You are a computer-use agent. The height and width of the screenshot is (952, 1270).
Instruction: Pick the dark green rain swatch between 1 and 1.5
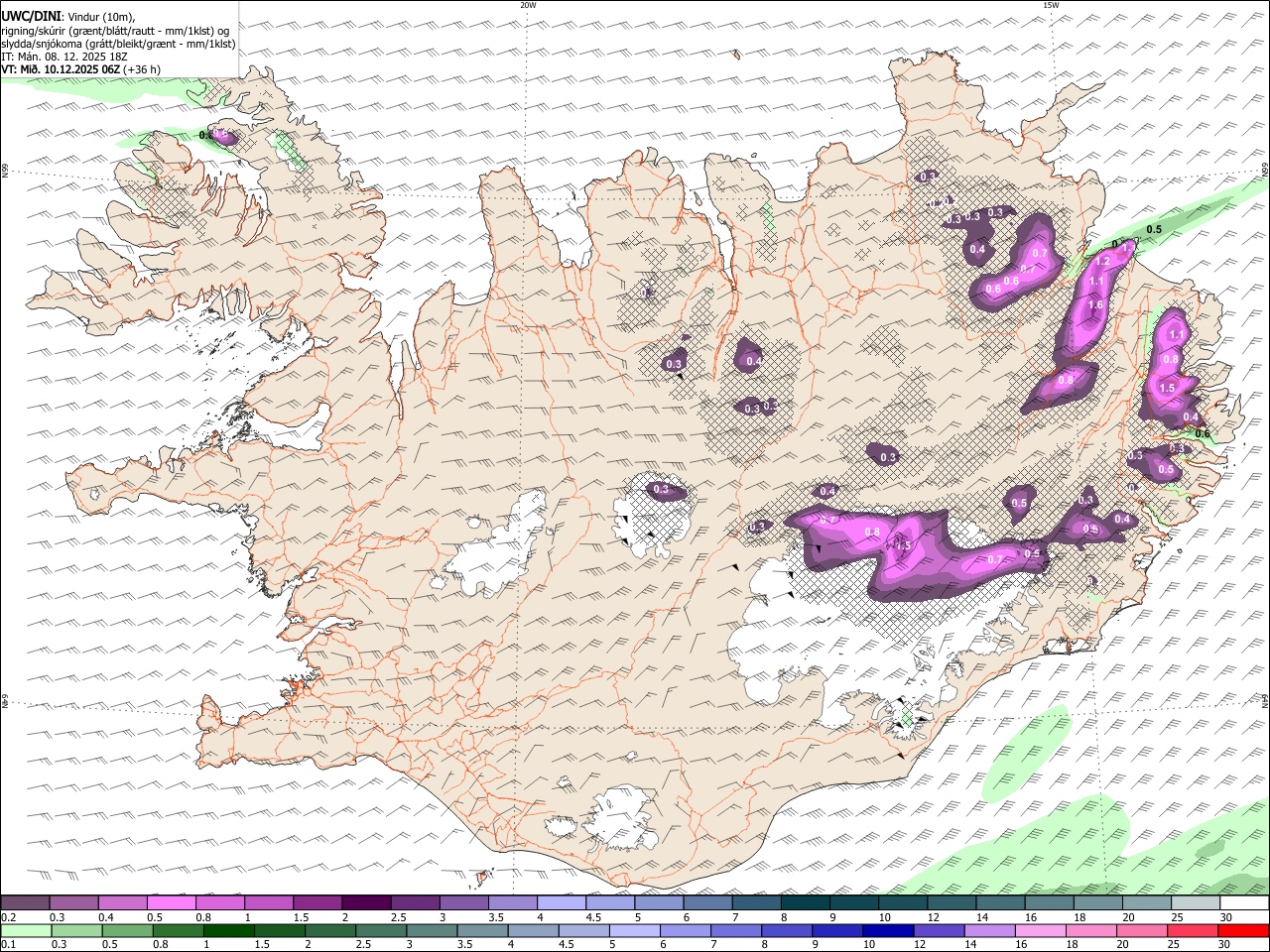(228, 930)
